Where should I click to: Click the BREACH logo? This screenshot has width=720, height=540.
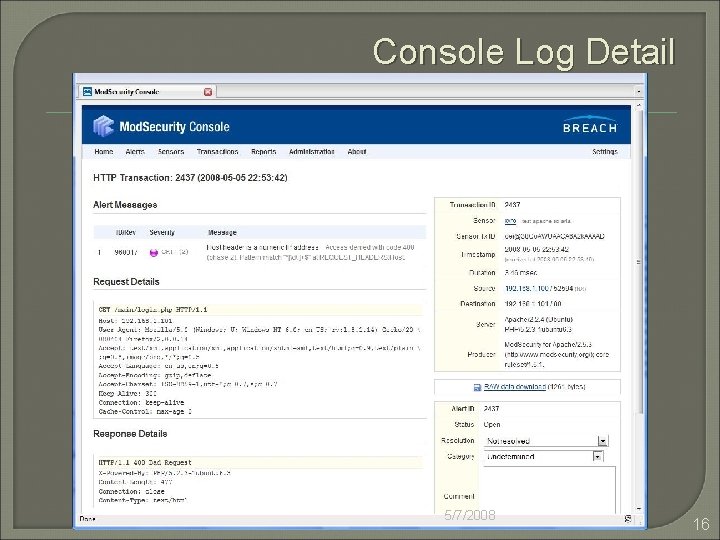coord(590,125)
